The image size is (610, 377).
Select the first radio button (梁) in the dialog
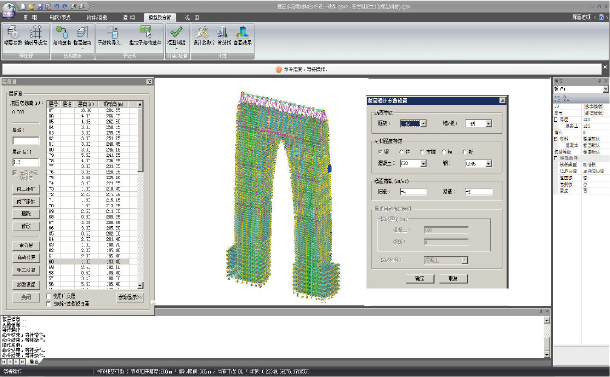click(380, 152)
